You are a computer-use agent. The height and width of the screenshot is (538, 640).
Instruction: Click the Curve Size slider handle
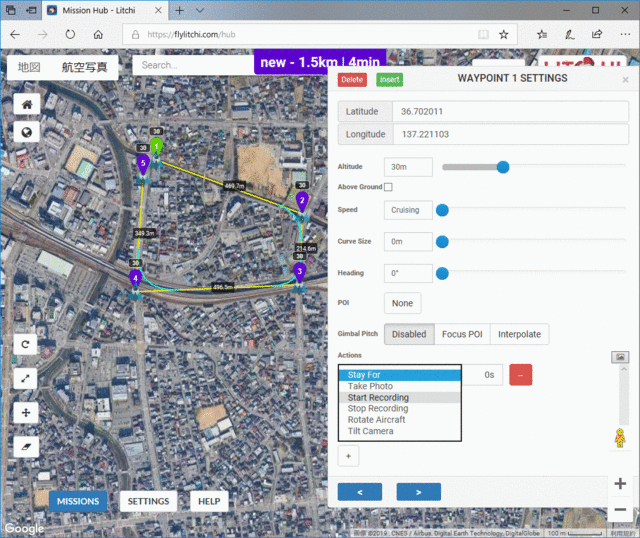[x=442, y=242]
